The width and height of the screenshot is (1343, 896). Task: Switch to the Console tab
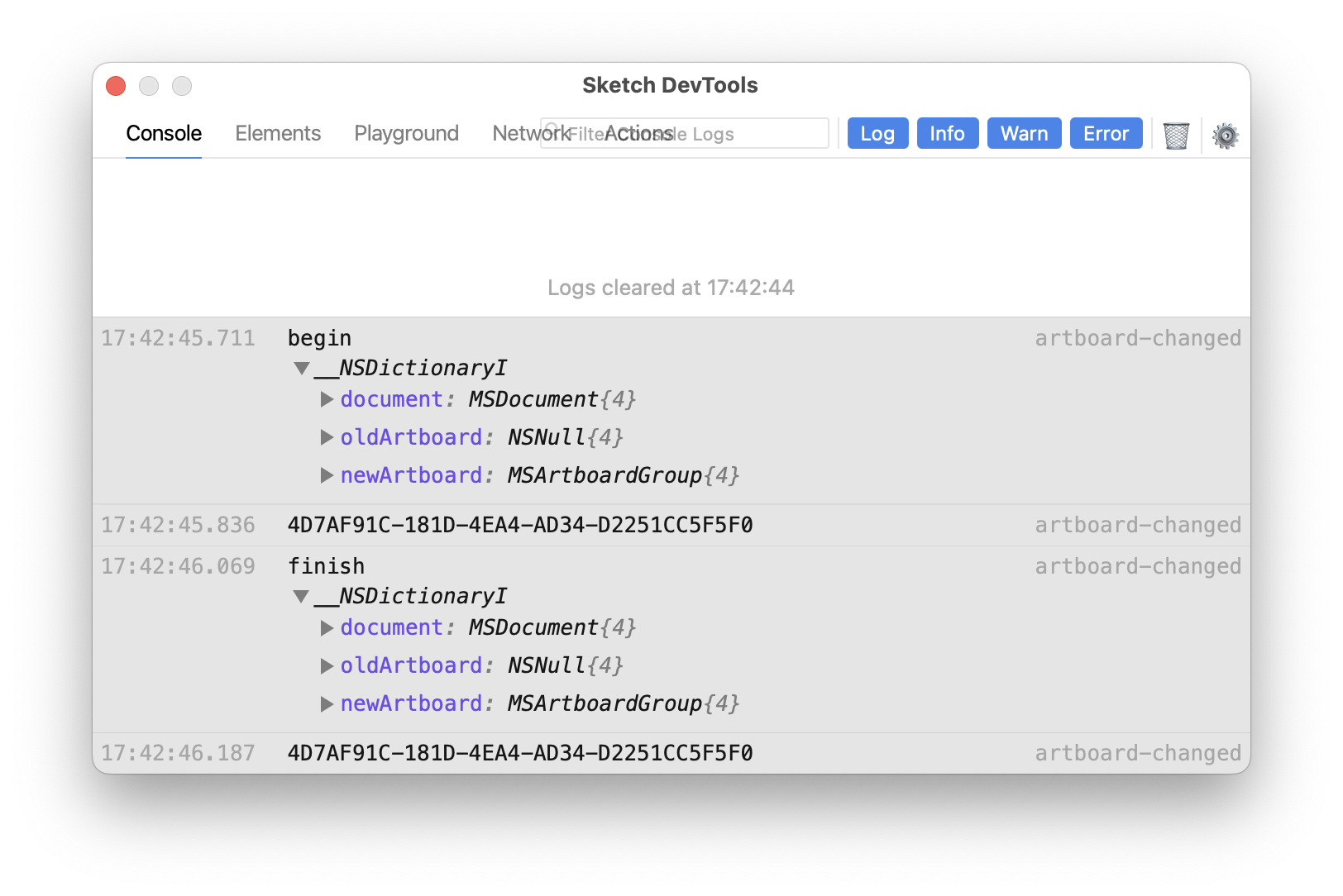164,133
